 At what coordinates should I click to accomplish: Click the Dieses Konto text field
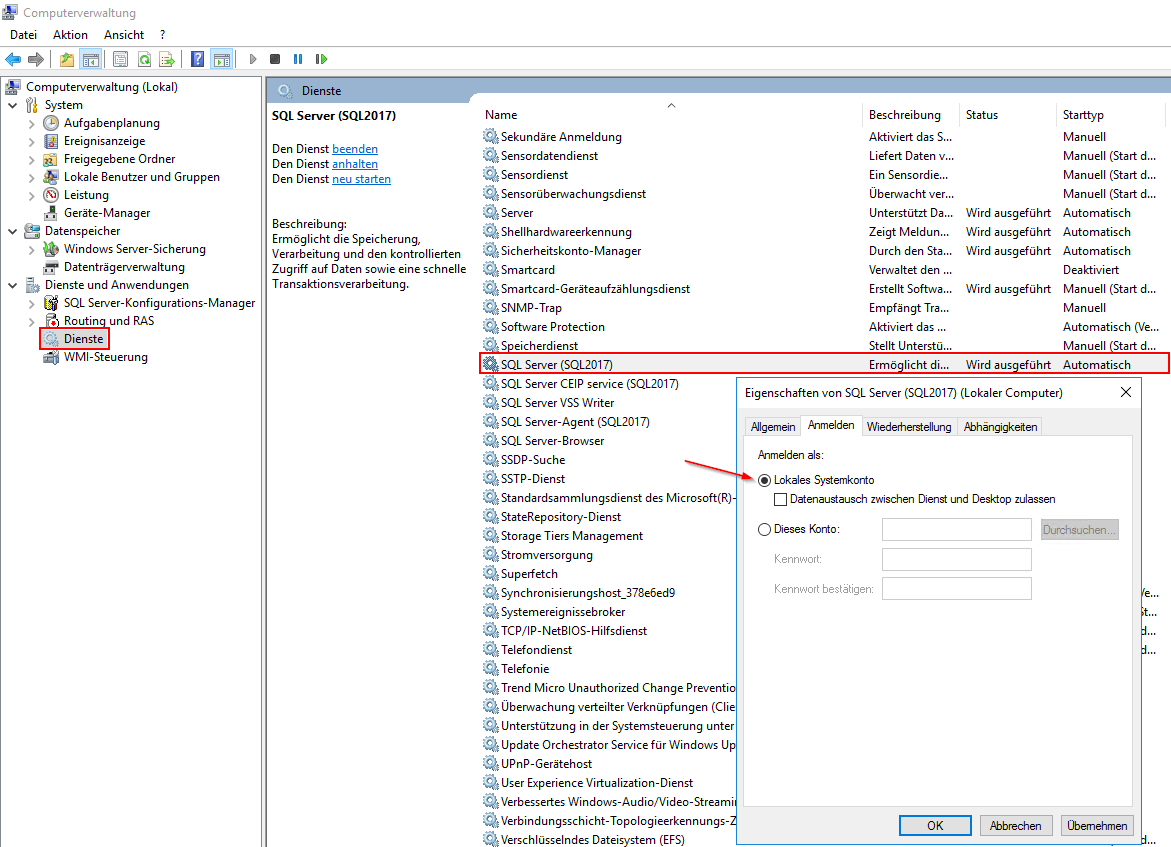pos(957,530)
